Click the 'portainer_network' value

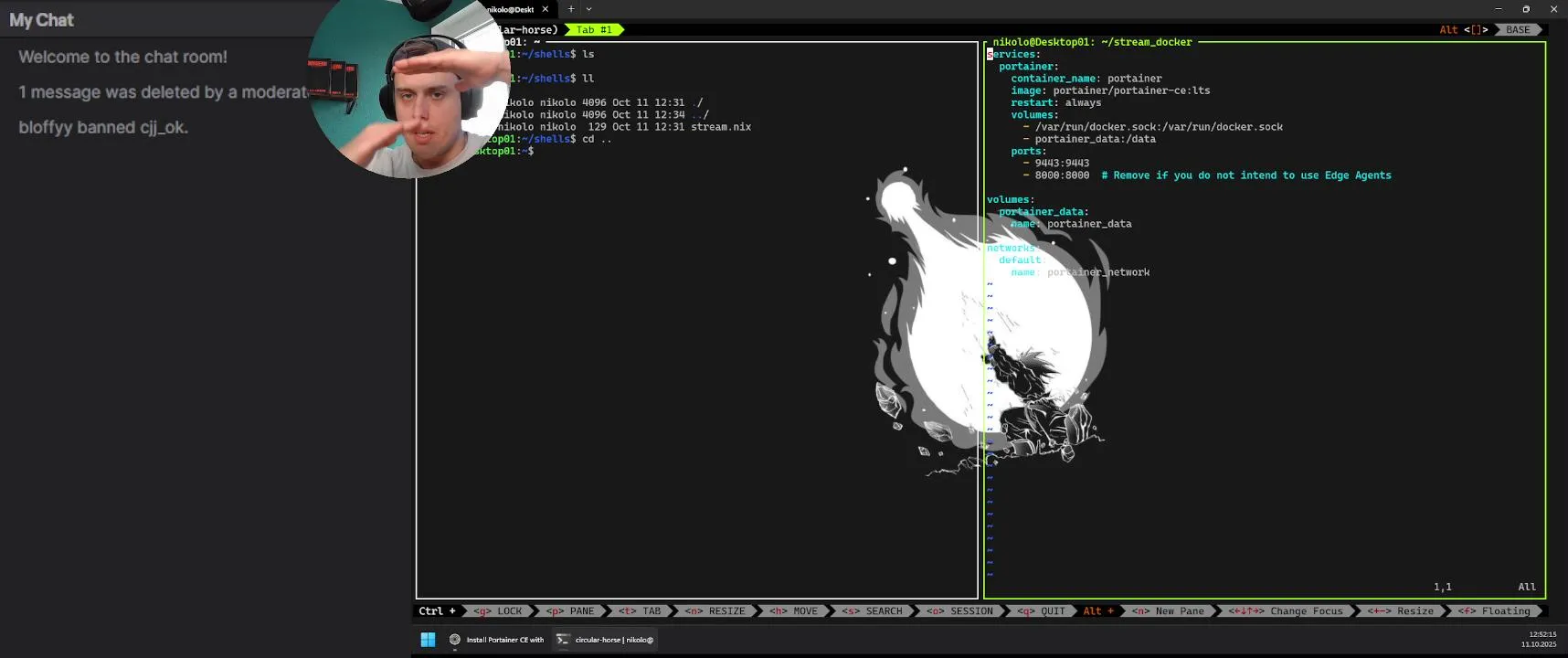point(1098,272)
